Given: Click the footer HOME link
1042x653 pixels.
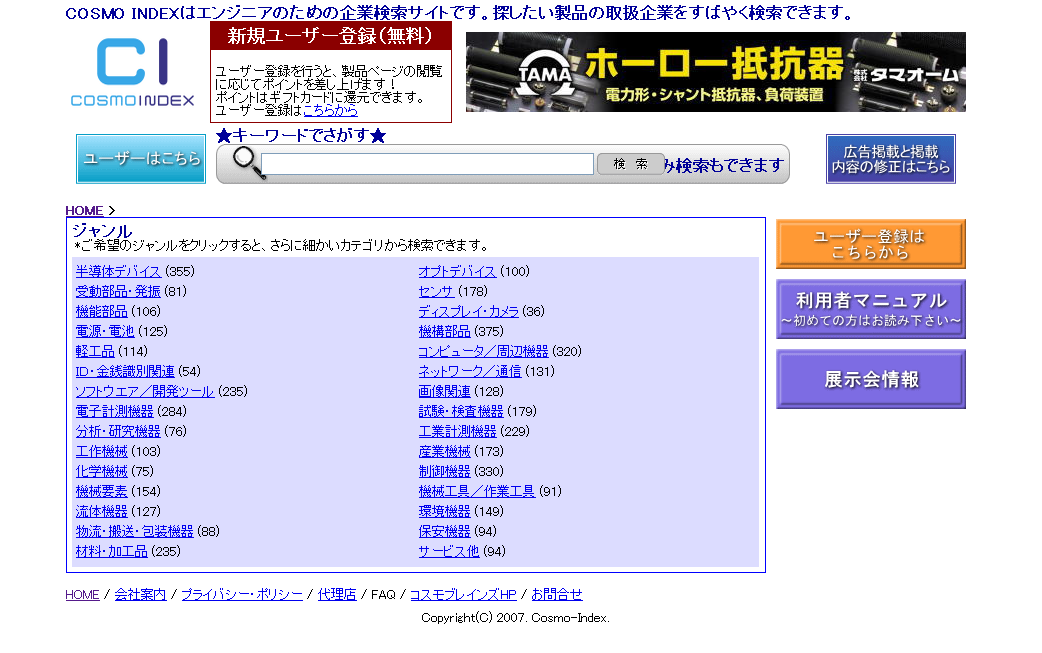Looking at the screenshot, I should click(x=82, y=595).
